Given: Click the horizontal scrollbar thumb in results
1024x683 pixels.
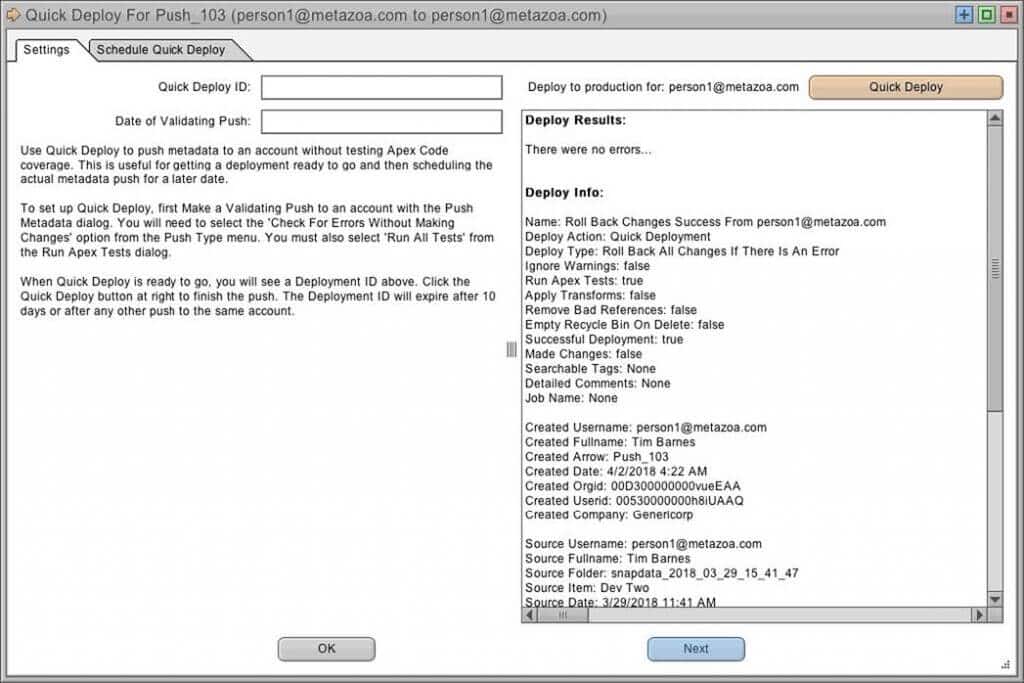Looking at the screenshot, I should pos(563,614).
